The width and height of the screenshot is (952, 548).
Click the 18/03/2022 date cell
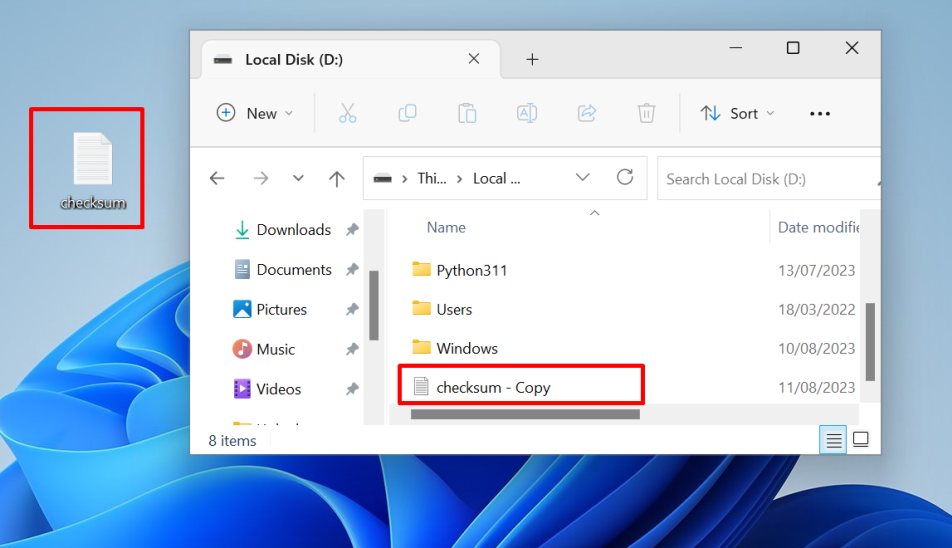(817, 310)
